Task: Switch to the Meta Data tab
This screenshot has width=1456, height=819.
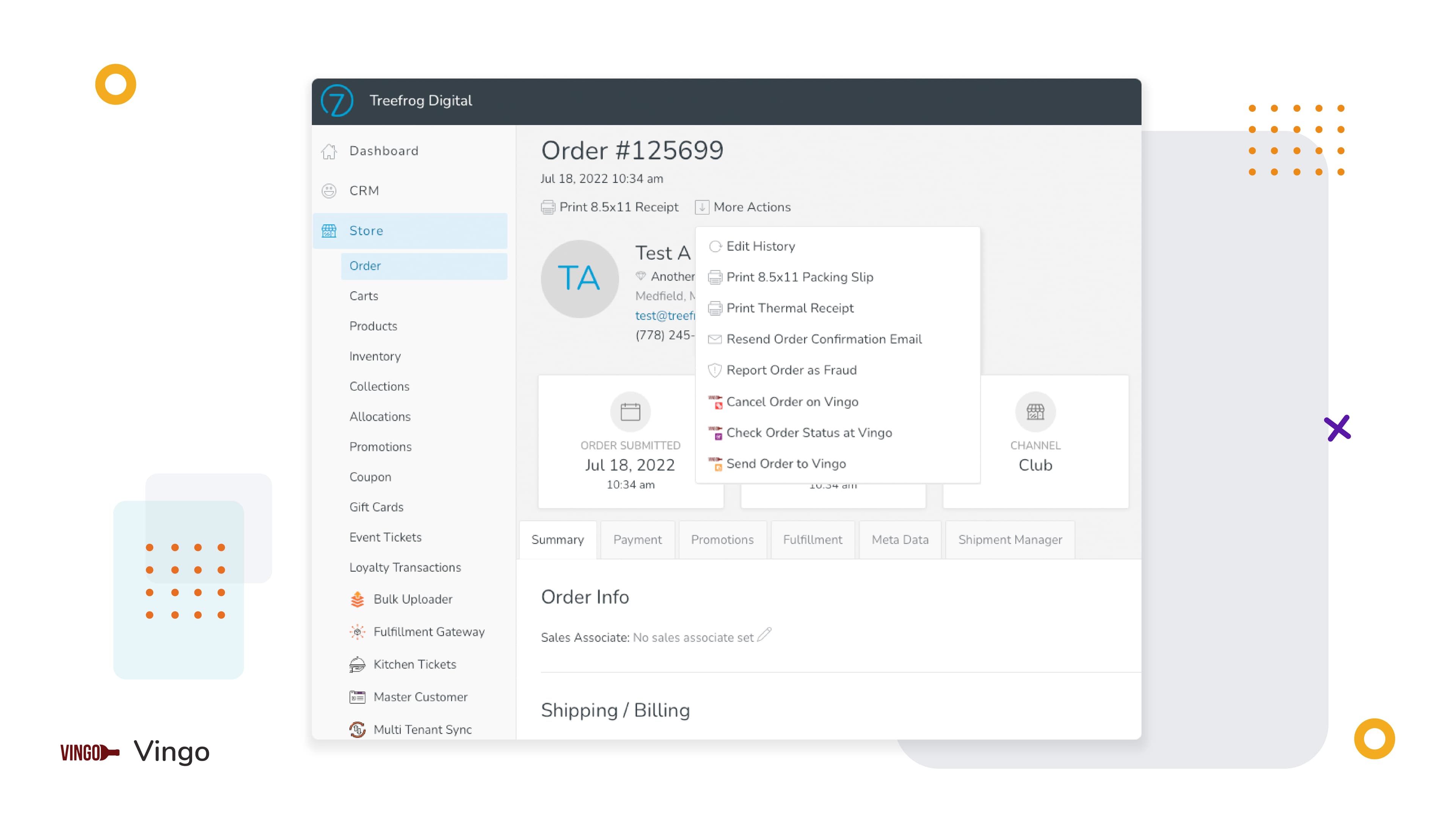Action: coord(900,540)
